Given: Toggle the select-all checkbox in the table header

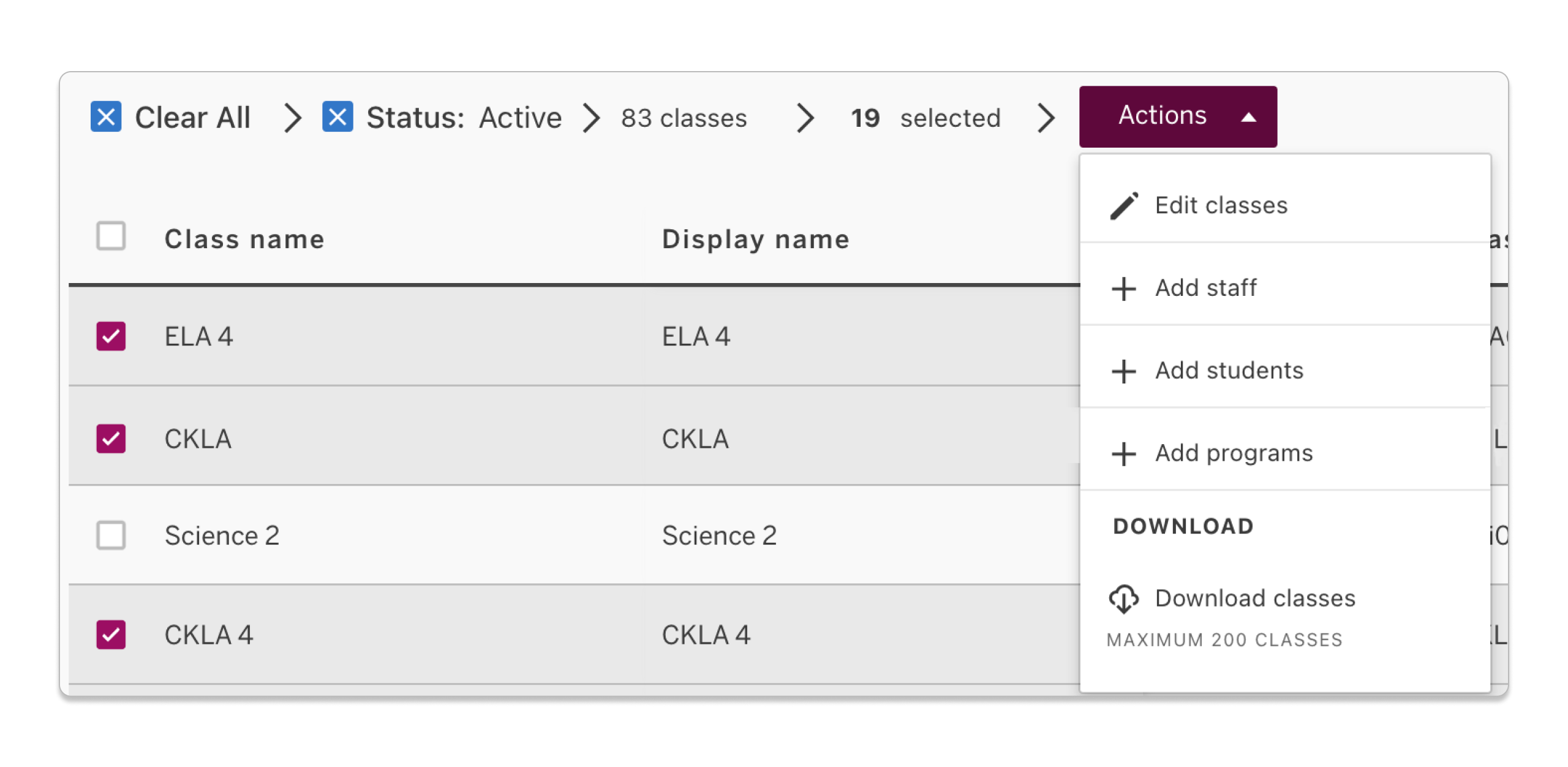Looking at the screenshot, I should 110,236.
